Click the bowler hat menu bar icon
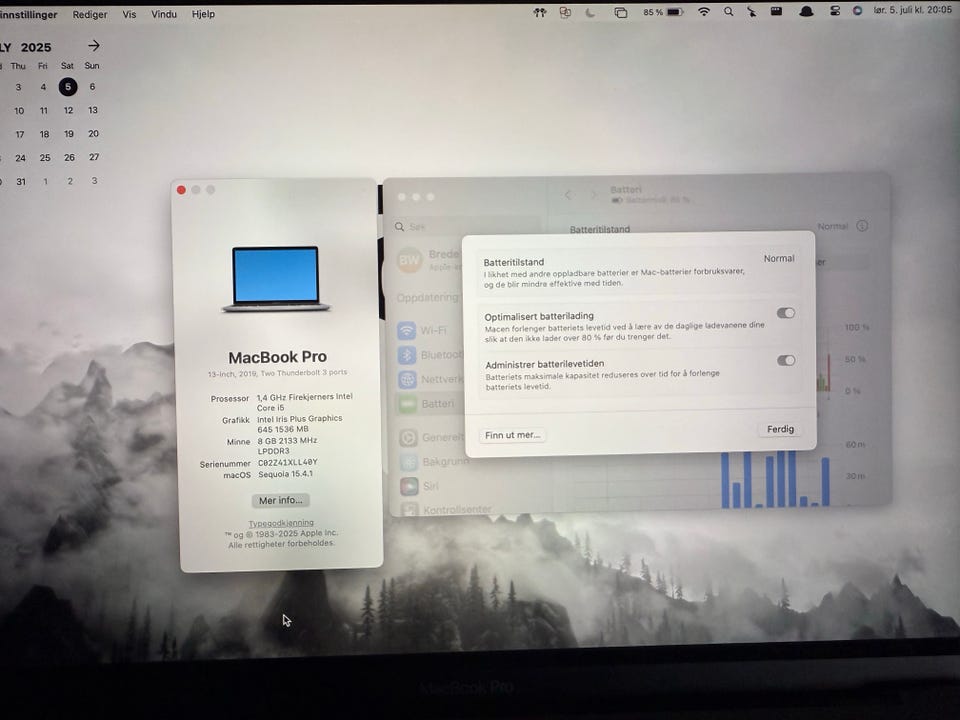This screenshot has width=960, height=720. (806, 11)
